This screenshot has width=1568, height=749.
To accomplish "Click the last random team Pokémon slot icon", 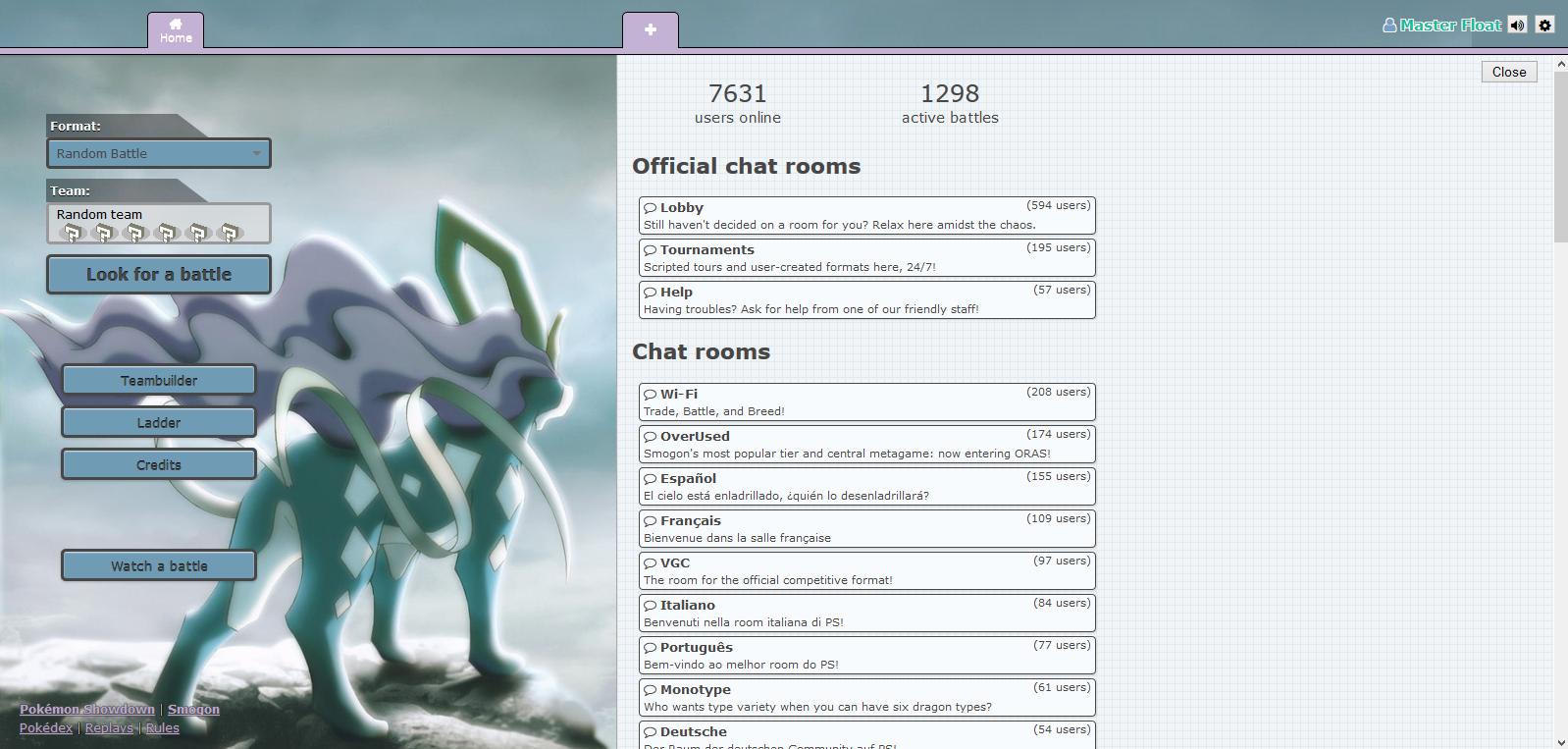I will [230, 233].
